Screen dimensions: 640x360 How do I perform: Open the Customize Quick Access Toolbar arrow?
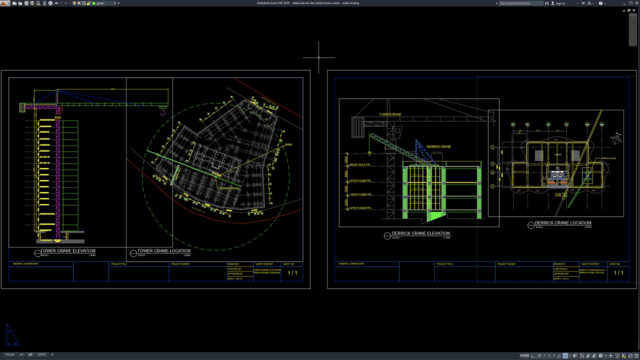[118, 3]
